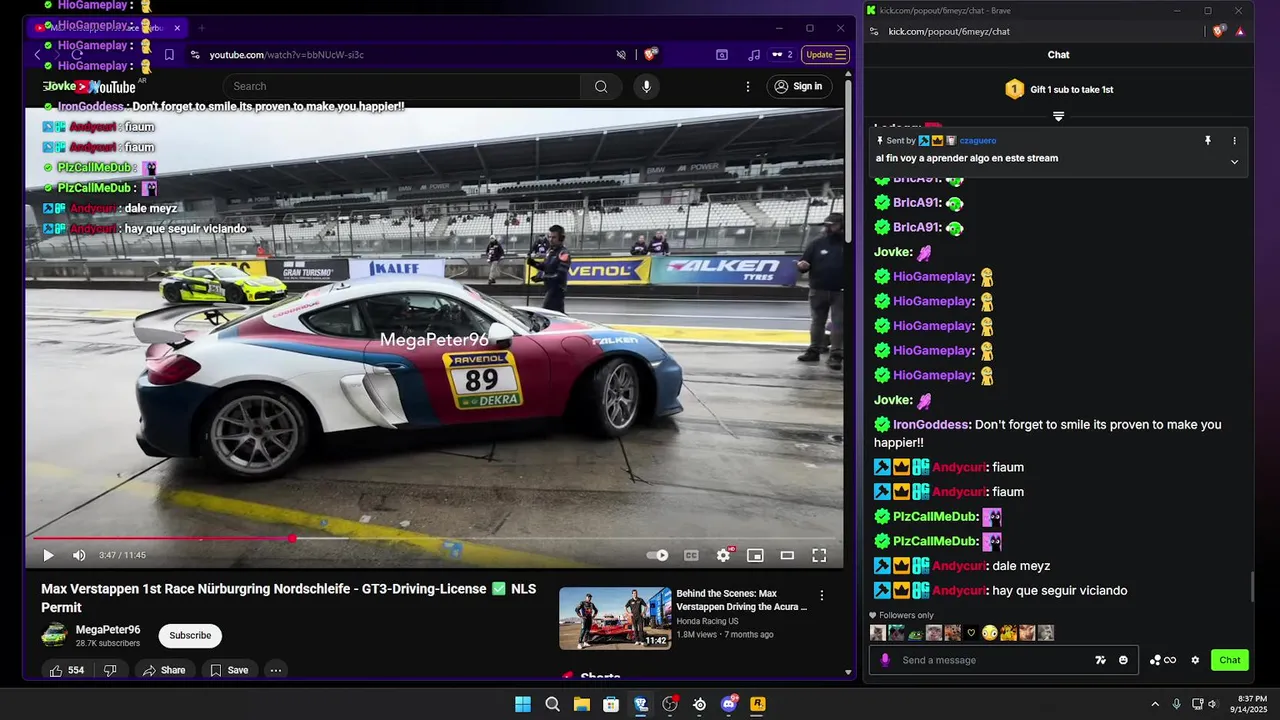Insert the heart quick emote
This screenshot has height=720, width=1280.
[970, 633]
